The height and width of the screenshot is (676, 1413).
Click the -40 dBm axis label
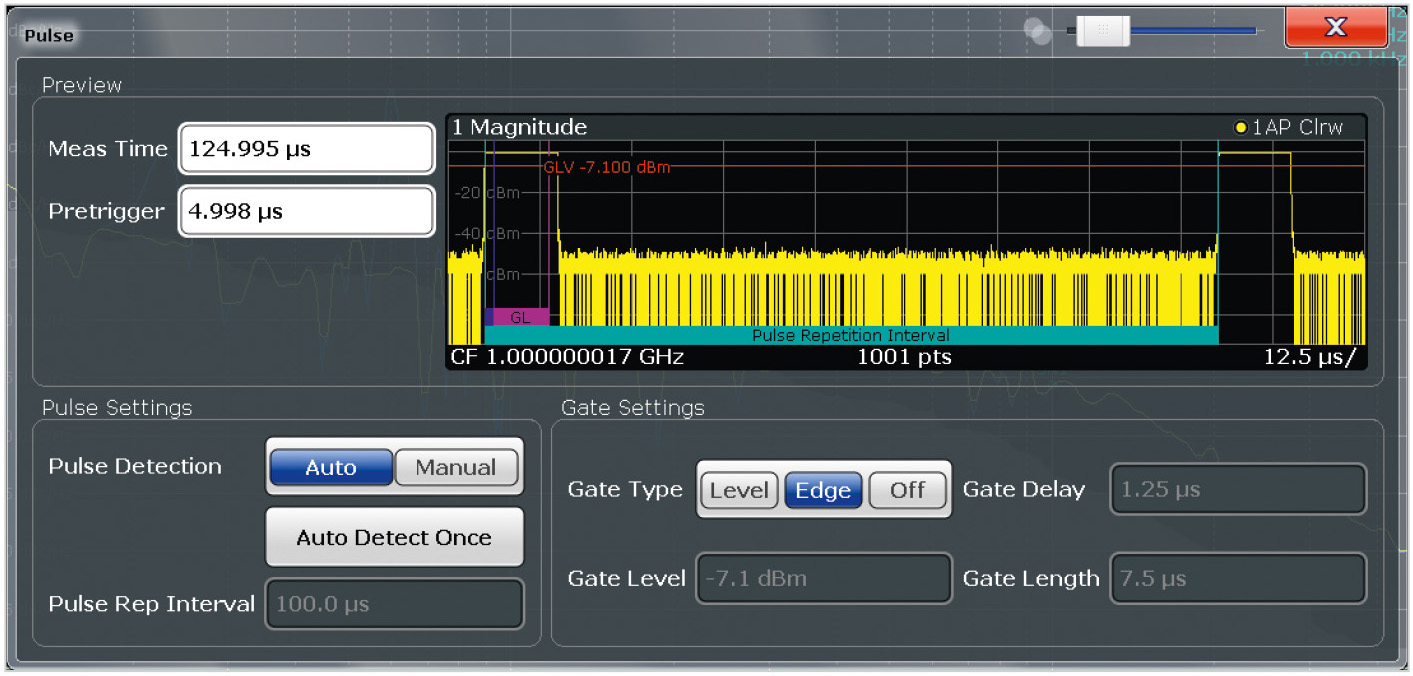click(490, 233)
